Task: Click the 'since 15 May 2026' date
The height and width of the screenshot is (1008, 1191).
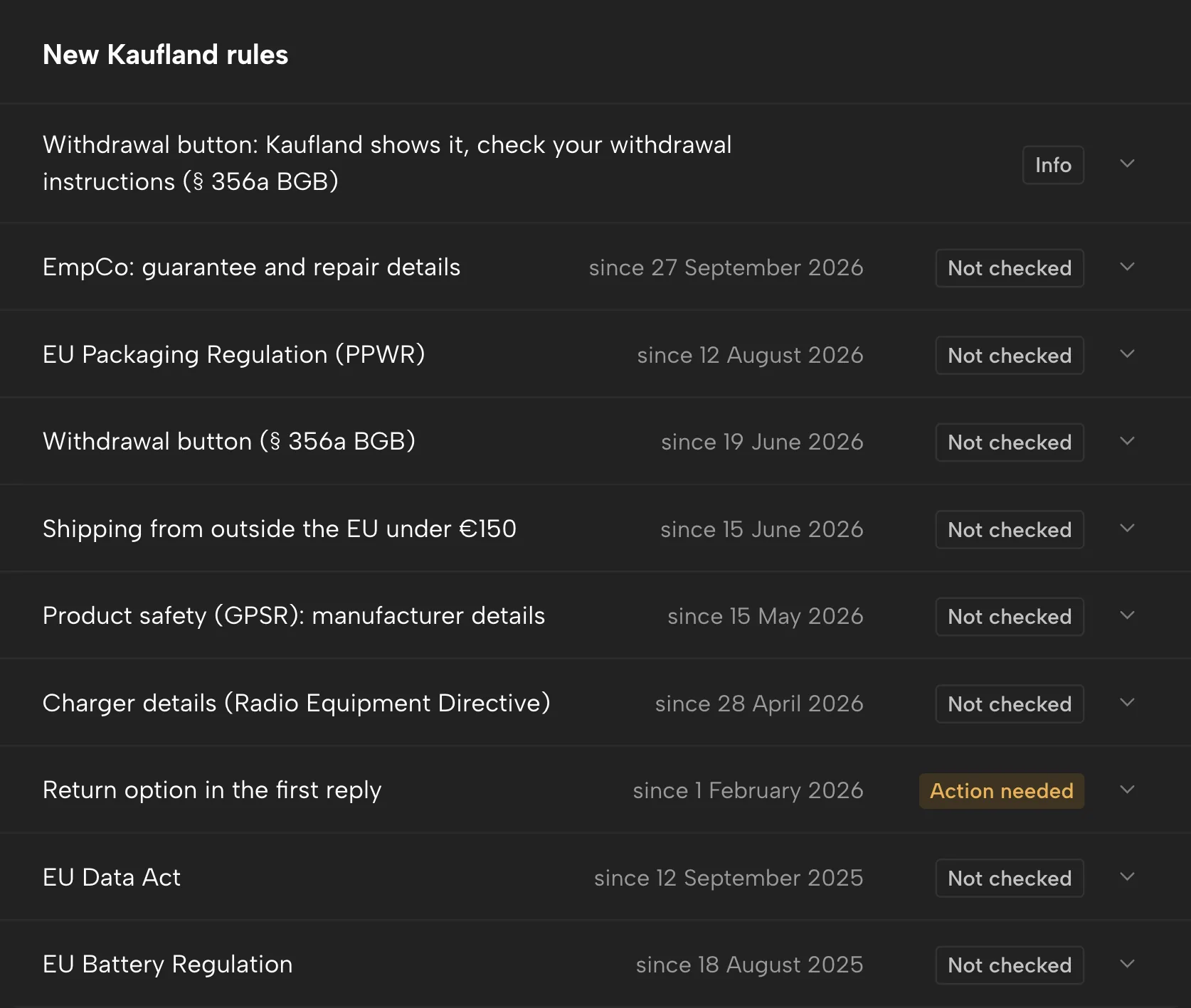Action: 766,616
